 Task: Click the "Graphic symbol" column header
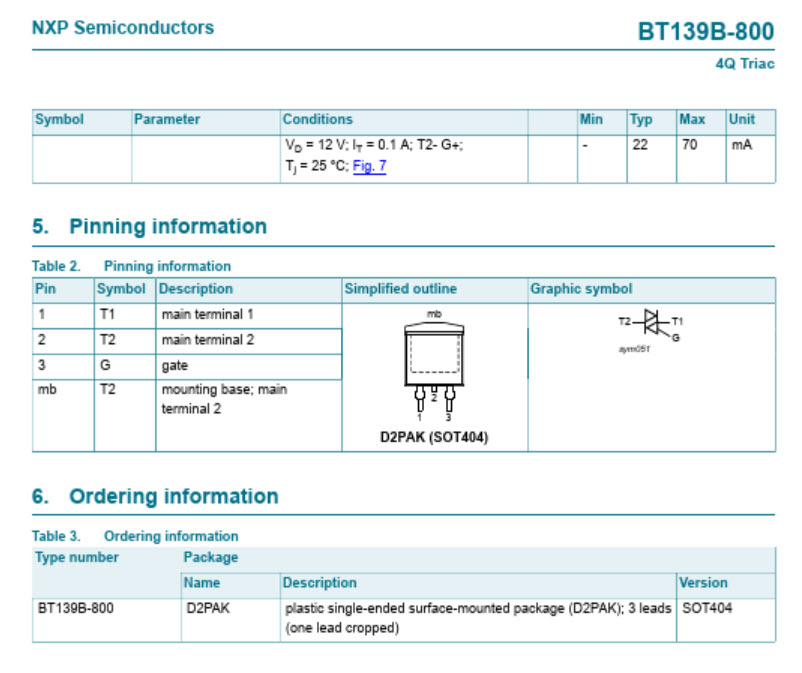581,289
